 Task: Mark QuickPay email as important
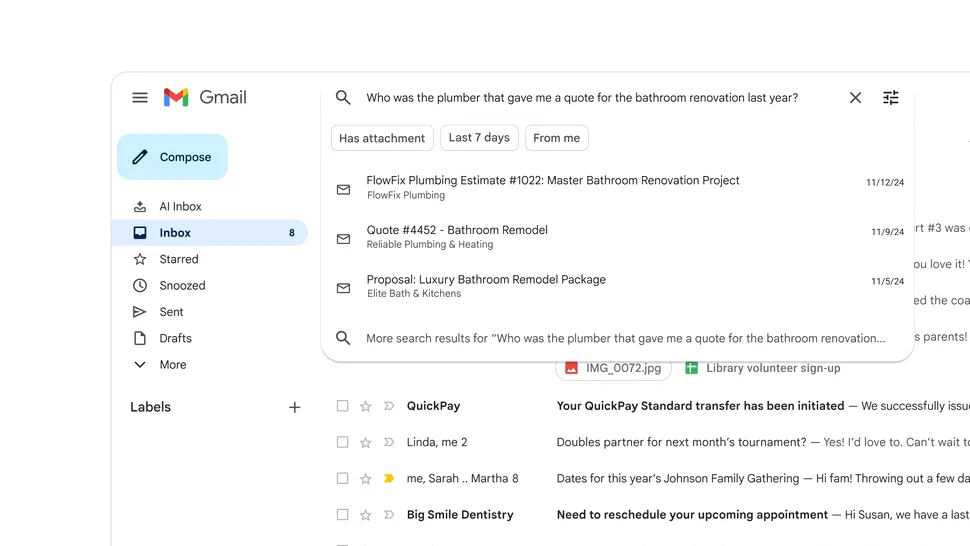tap(388, 406)
